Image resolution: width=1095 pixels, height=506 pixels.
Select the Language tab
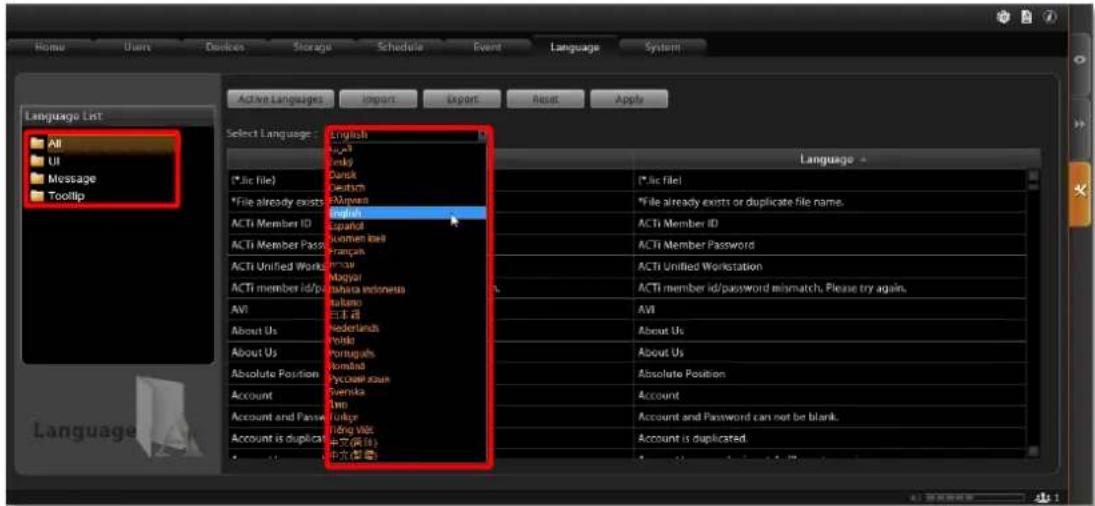(x=575, y=47)
